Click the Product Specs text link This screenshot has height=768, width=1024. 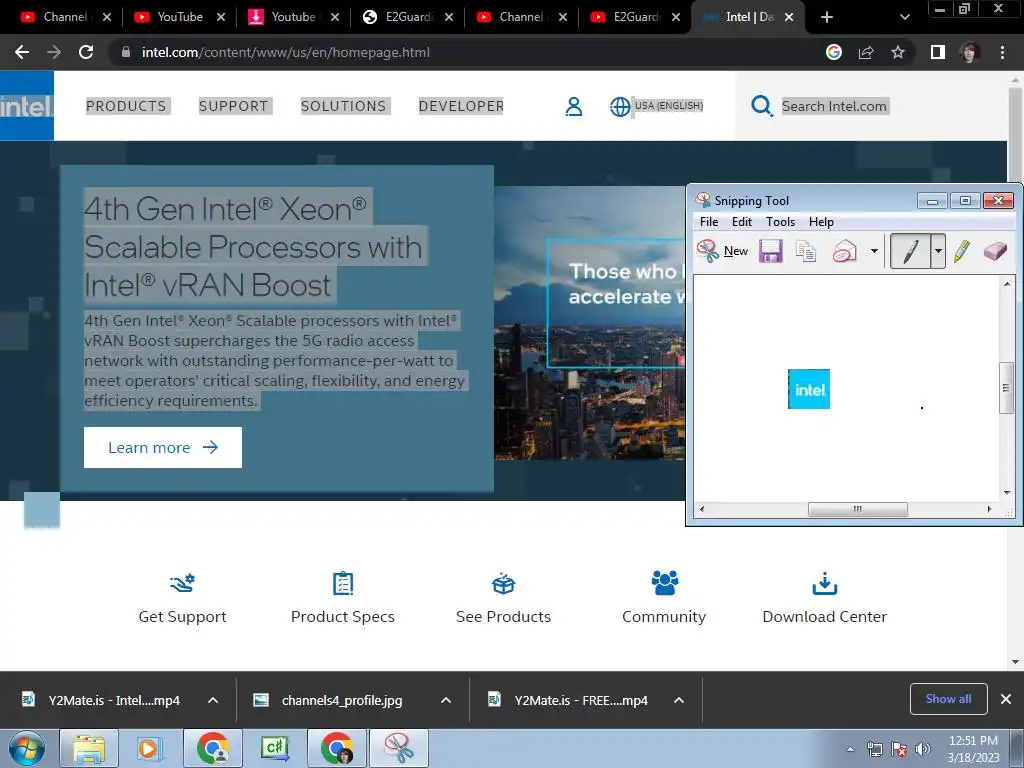click(343, 616)
